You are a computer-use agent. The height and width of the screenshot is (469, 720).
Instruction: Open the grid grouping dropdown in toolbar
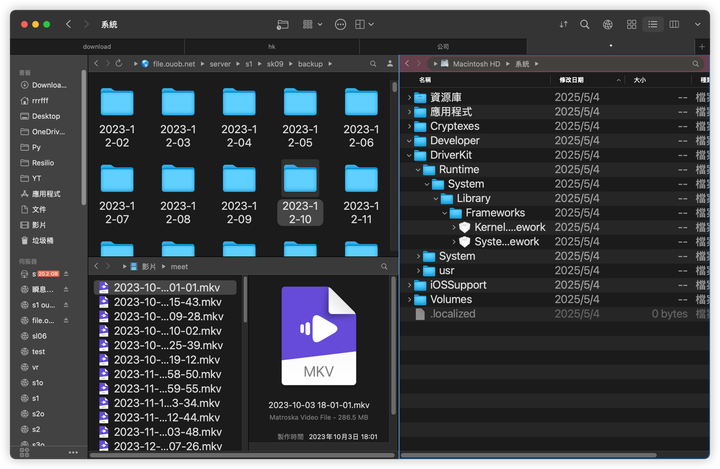(312, 24)
